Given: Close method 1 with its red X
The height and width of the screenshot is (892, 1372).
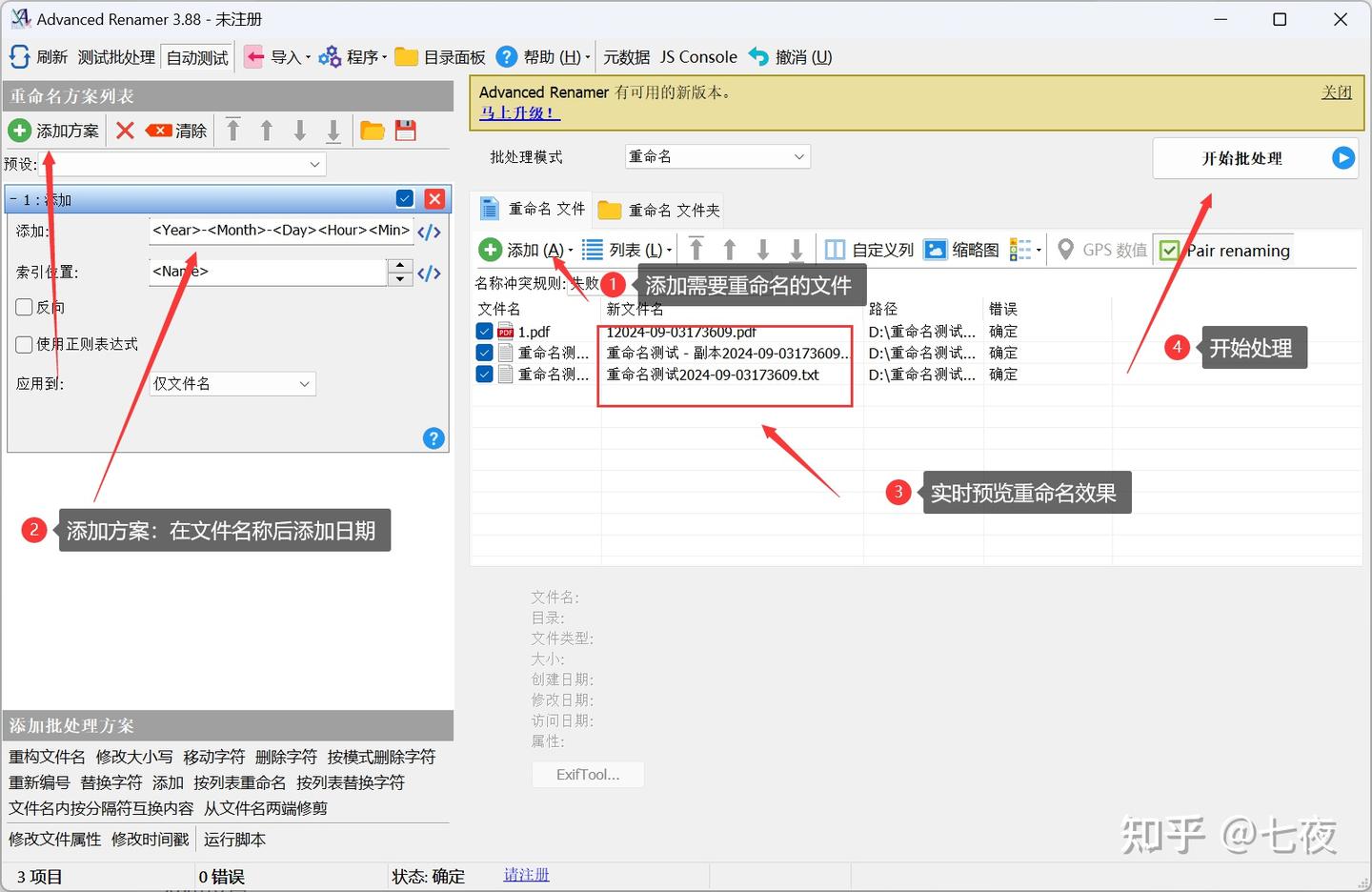Looking at the screenshot, I should point(434,198).
